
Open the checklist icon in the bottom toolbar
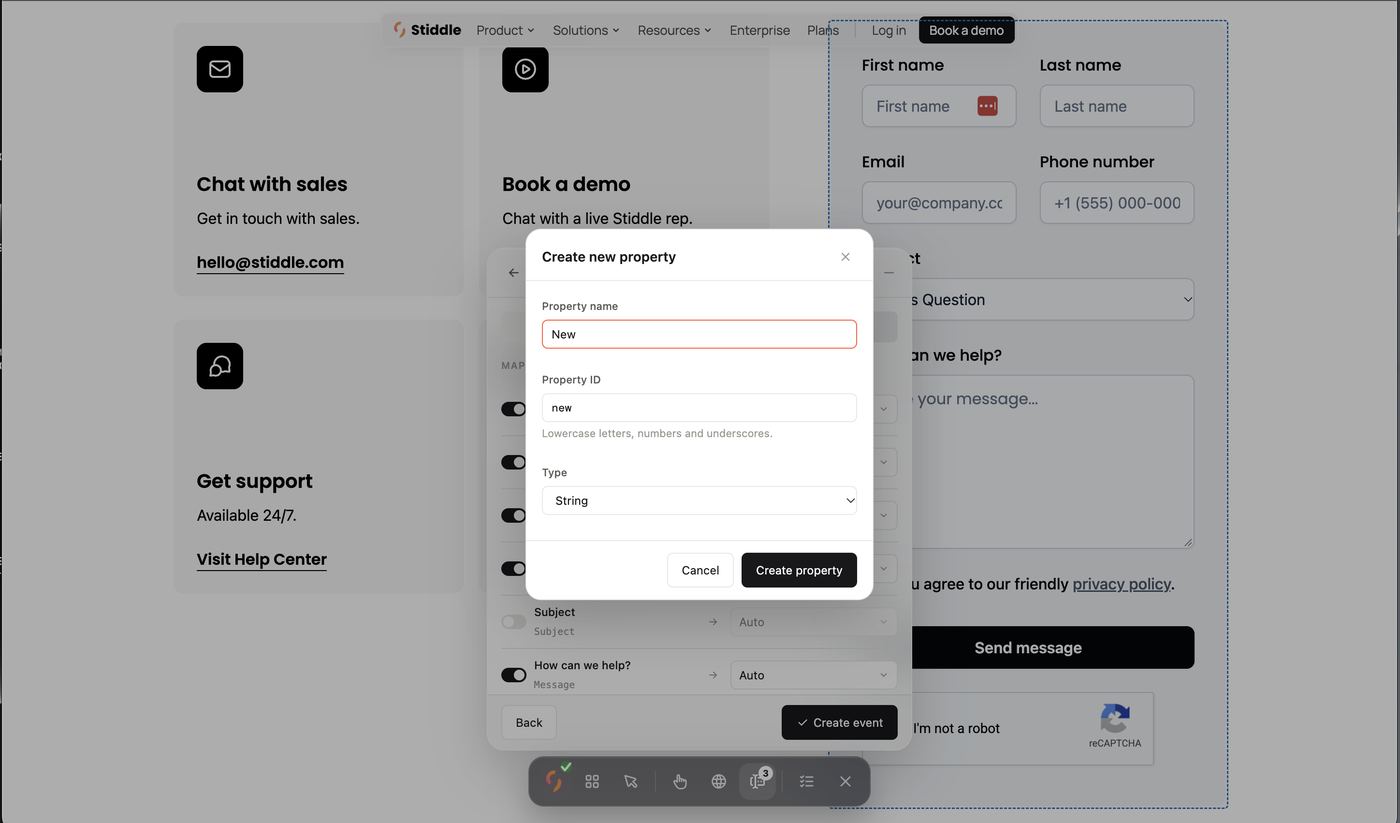807,781
